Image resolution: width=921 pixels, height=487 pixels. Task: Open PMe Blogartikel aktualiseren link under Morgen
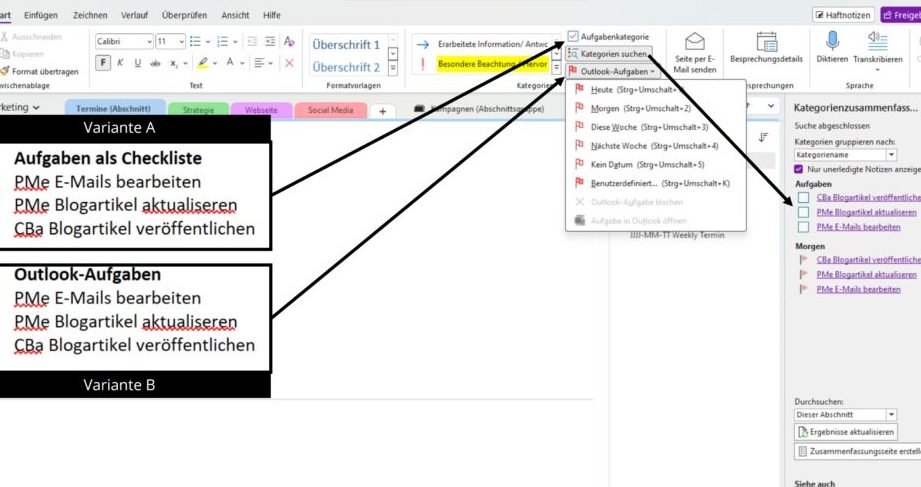tap(866, 274)
